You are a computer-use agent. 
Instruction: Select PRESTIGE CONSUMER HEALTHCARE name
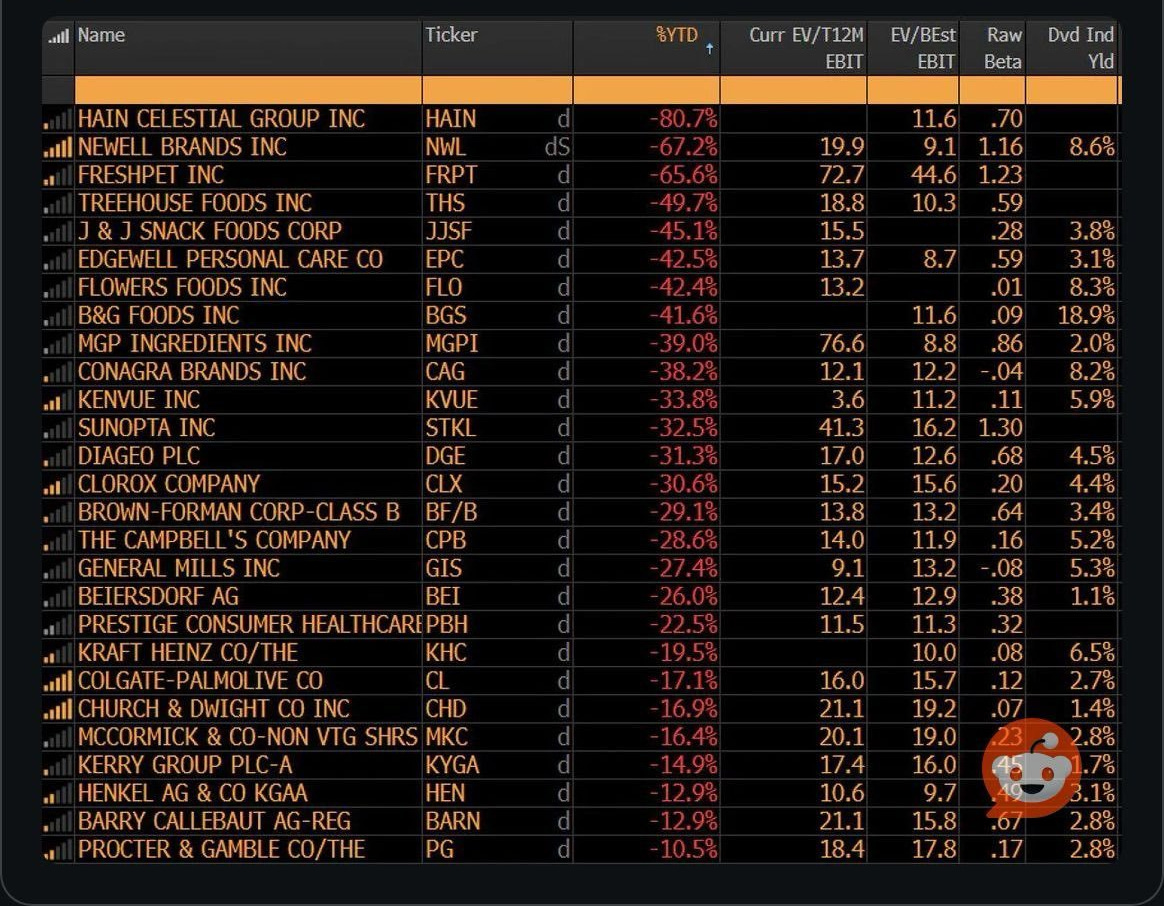[249, 625]
